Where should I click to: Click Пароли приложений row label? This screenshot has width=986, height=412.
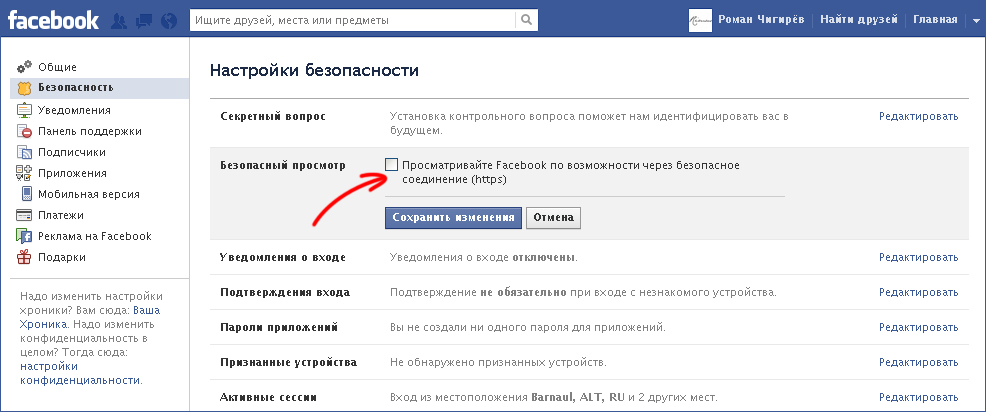tap(279, 328)
